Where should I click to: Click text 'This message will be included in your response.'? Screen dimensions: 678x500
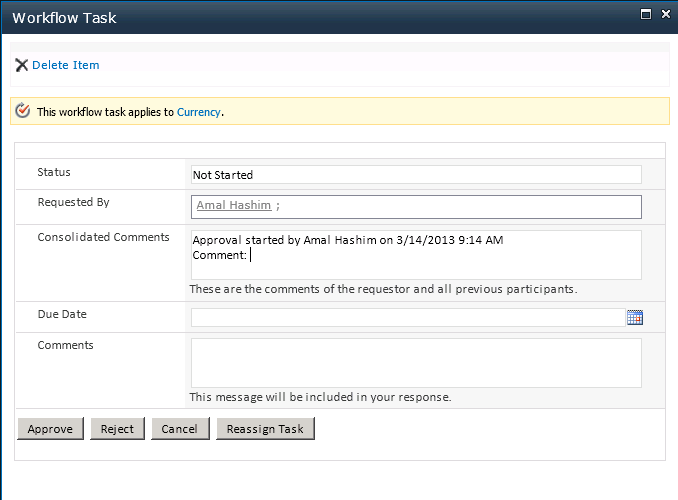pos(320,397)
